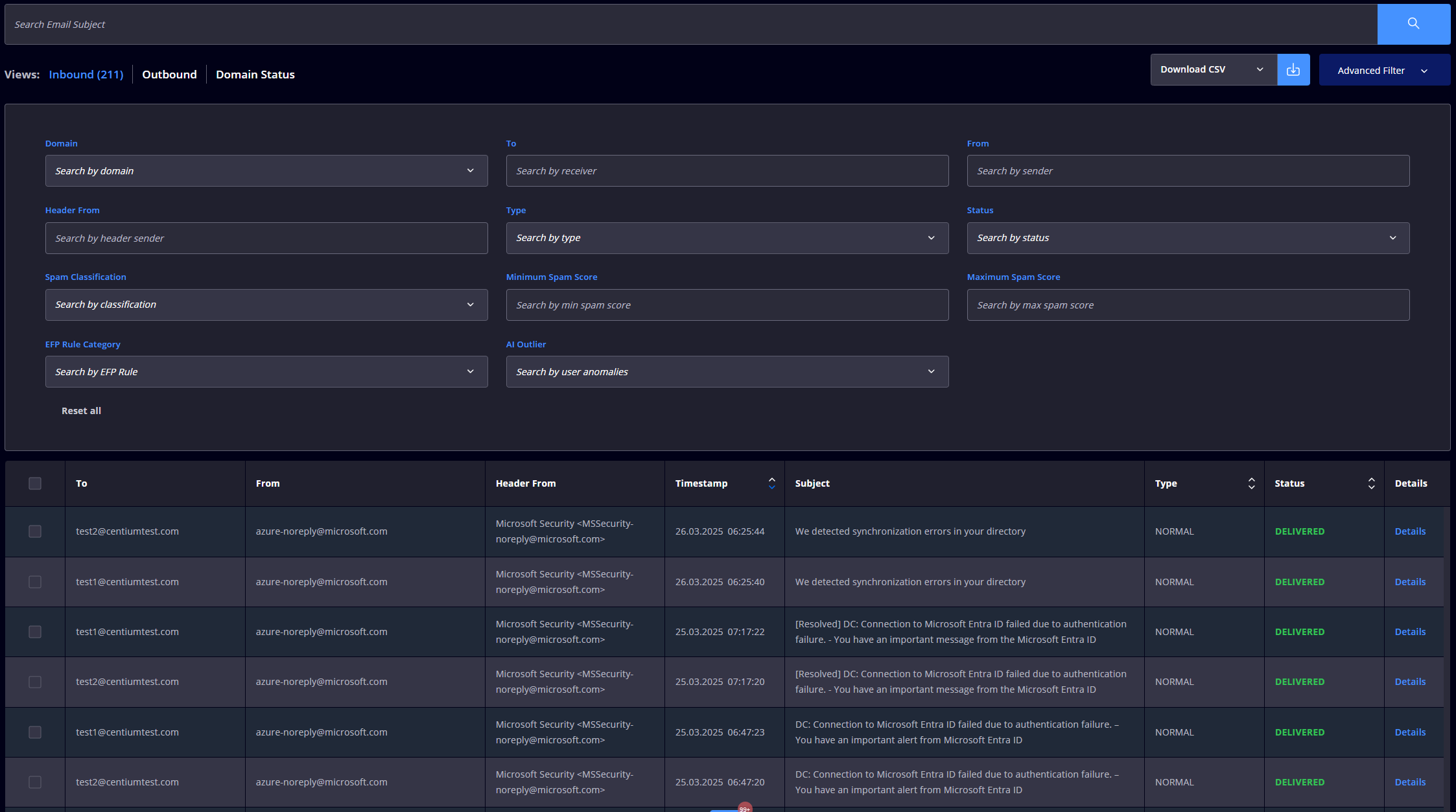This screenshot has height=812, width=1456.
Task: Open the Search by user anomalies dropdown
Action: click(x=727, y=371)
